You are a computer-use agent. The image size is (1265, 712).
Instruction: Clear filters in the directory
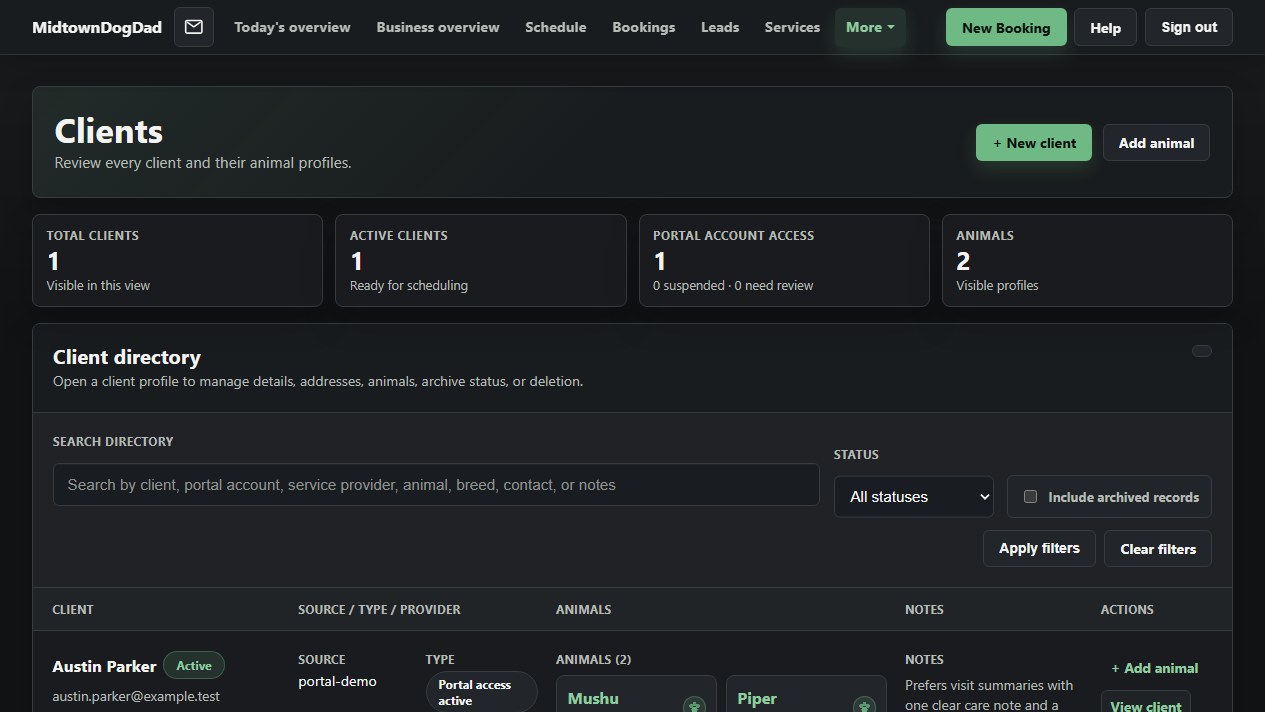point(1158,548)
